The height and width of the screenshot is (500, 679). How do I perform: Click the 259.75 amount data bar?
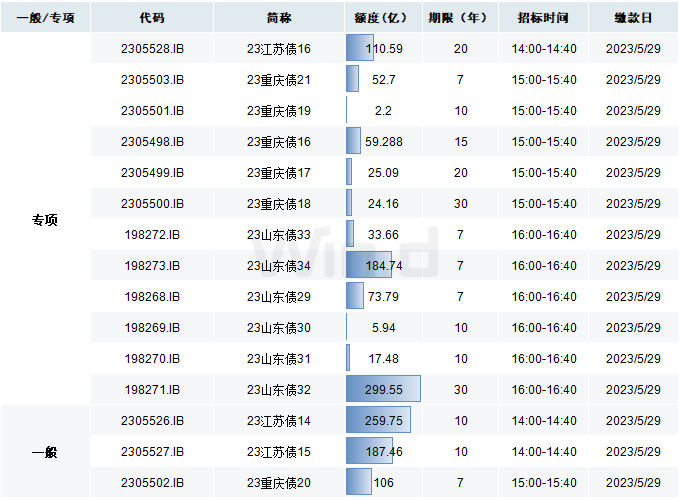(x=378, y=420)
